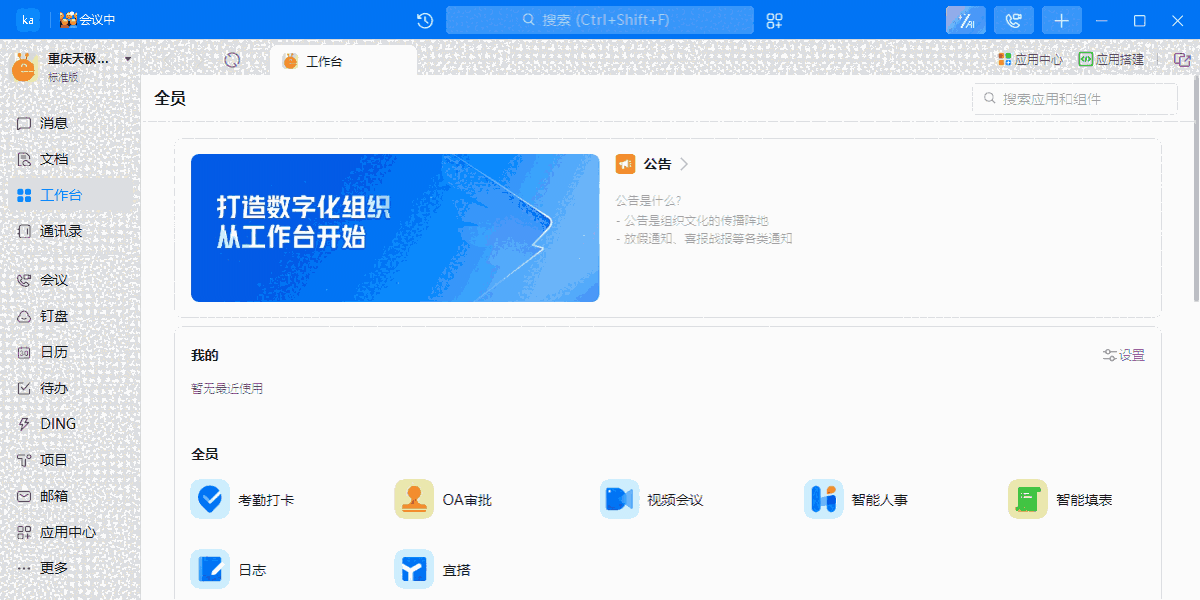Refresh the workbench with the refresh icon

point(233,59)
